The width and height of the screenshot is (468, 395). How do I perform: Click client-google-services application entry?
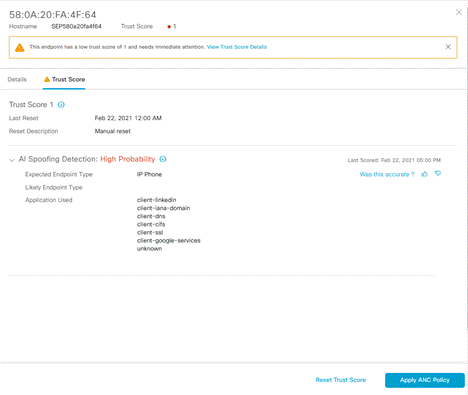pyautogui.click(x=169, y=241)
